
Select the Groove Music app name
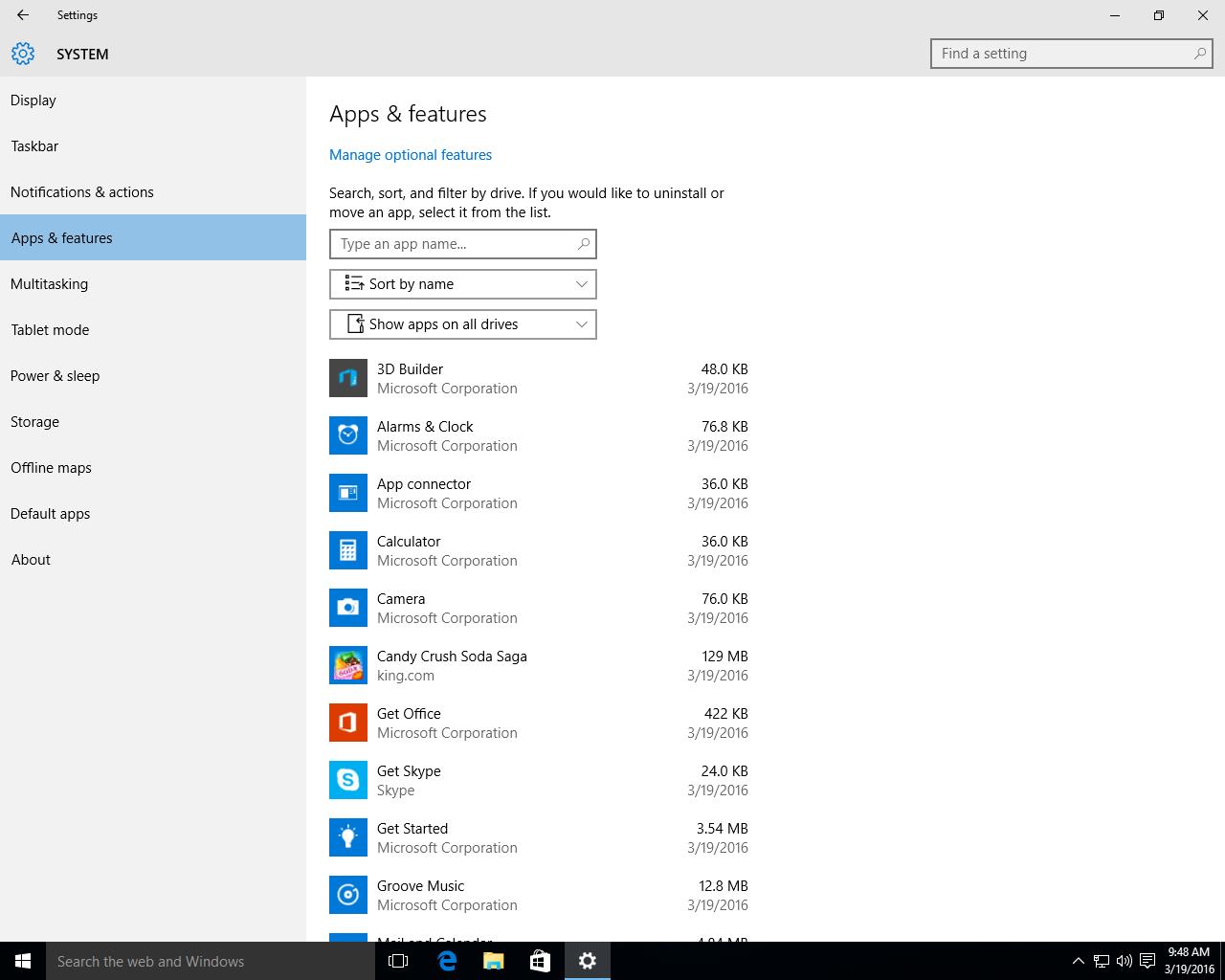tap(420, 886)
